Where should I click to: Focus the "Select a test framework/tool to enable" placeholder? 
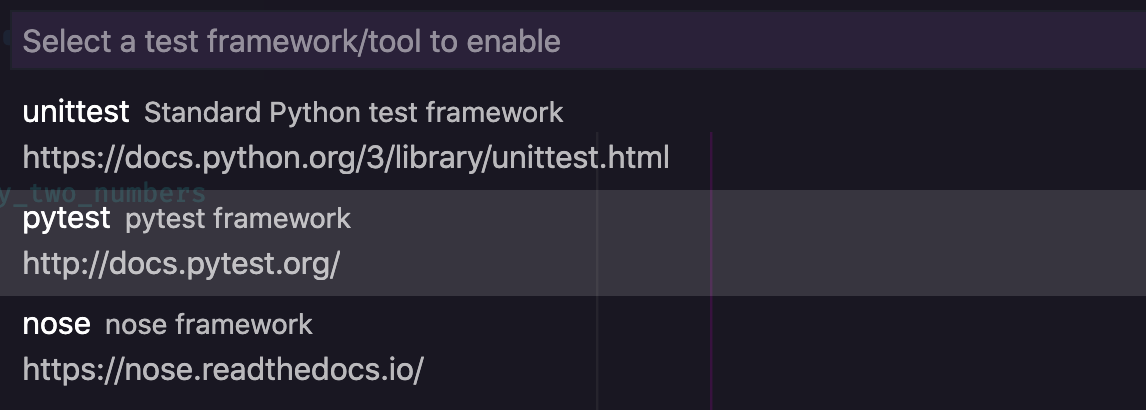click(x=291, y=41)
